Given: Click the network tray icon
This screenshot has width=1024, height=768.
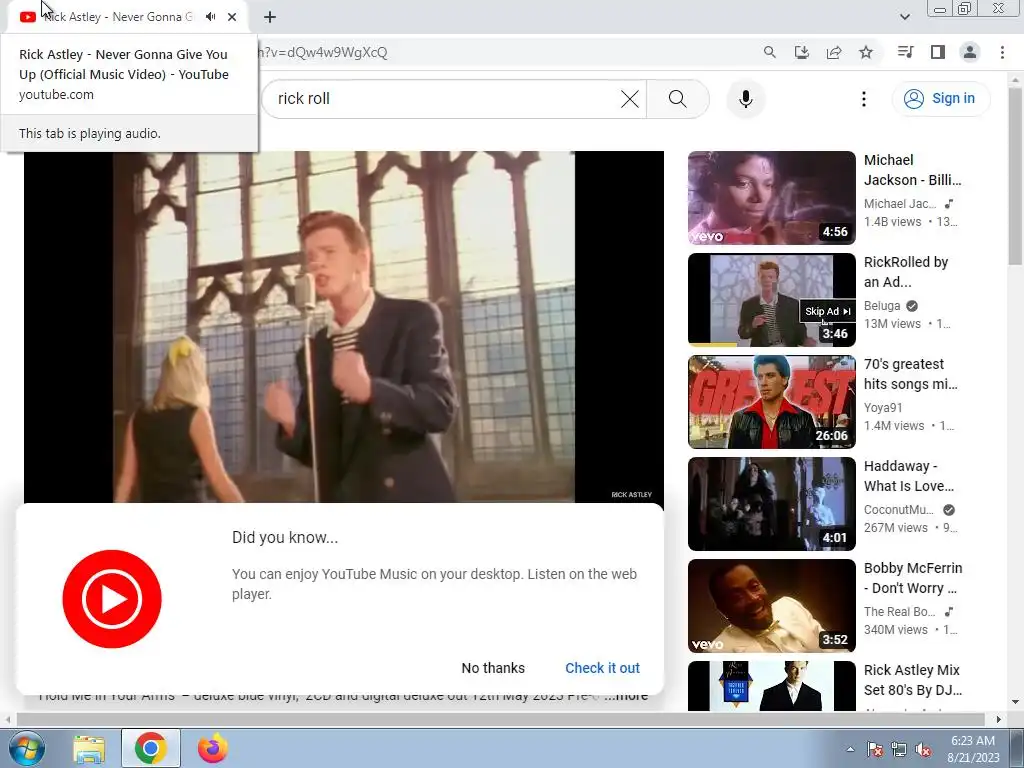Looking at the screenshot, I should coord(899,749).
